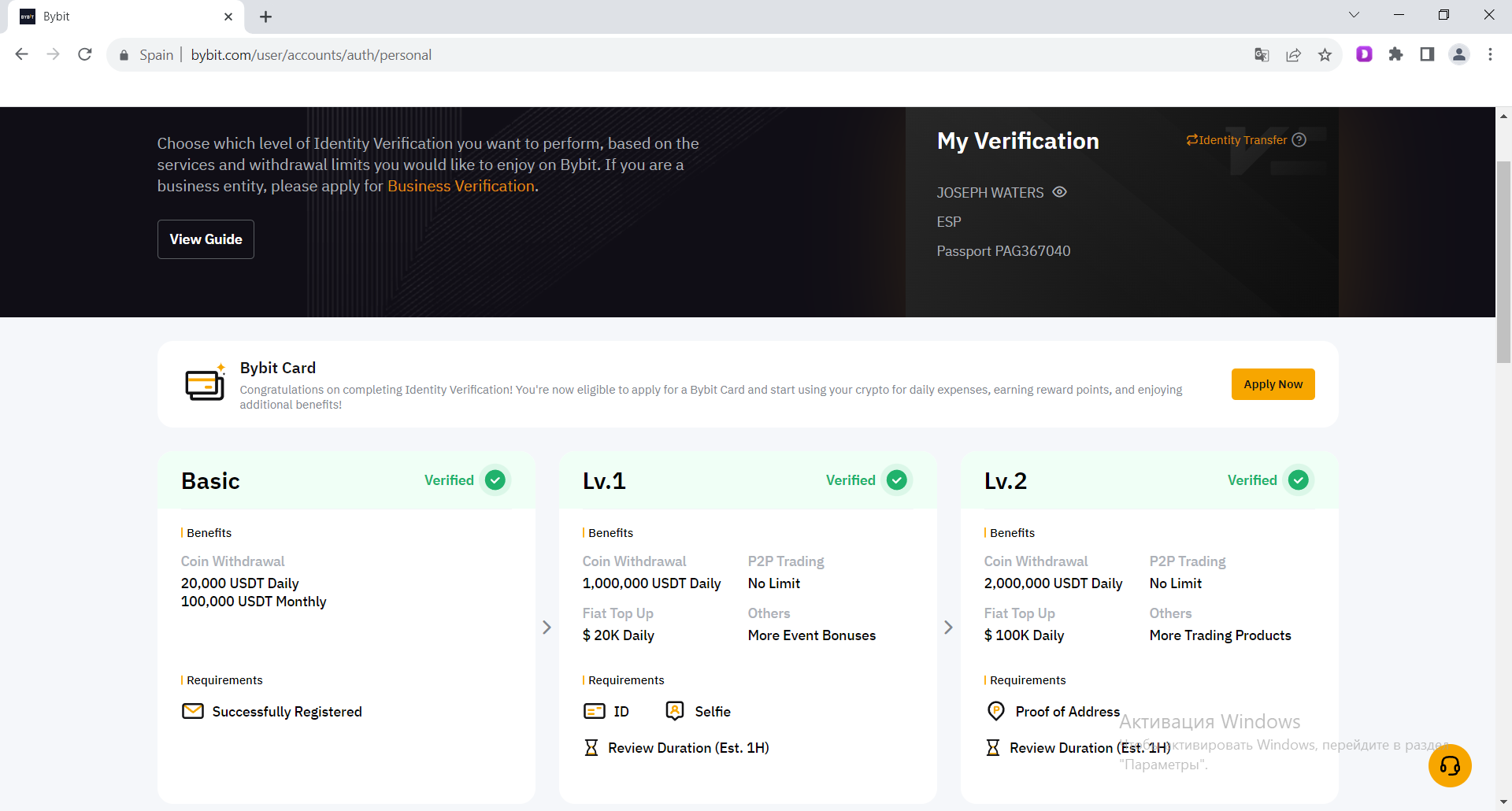This screenshot has width=1512, height=811.
Task: Expand the chevron between Lv.1 and Lv.2
Action: point(948,628)
